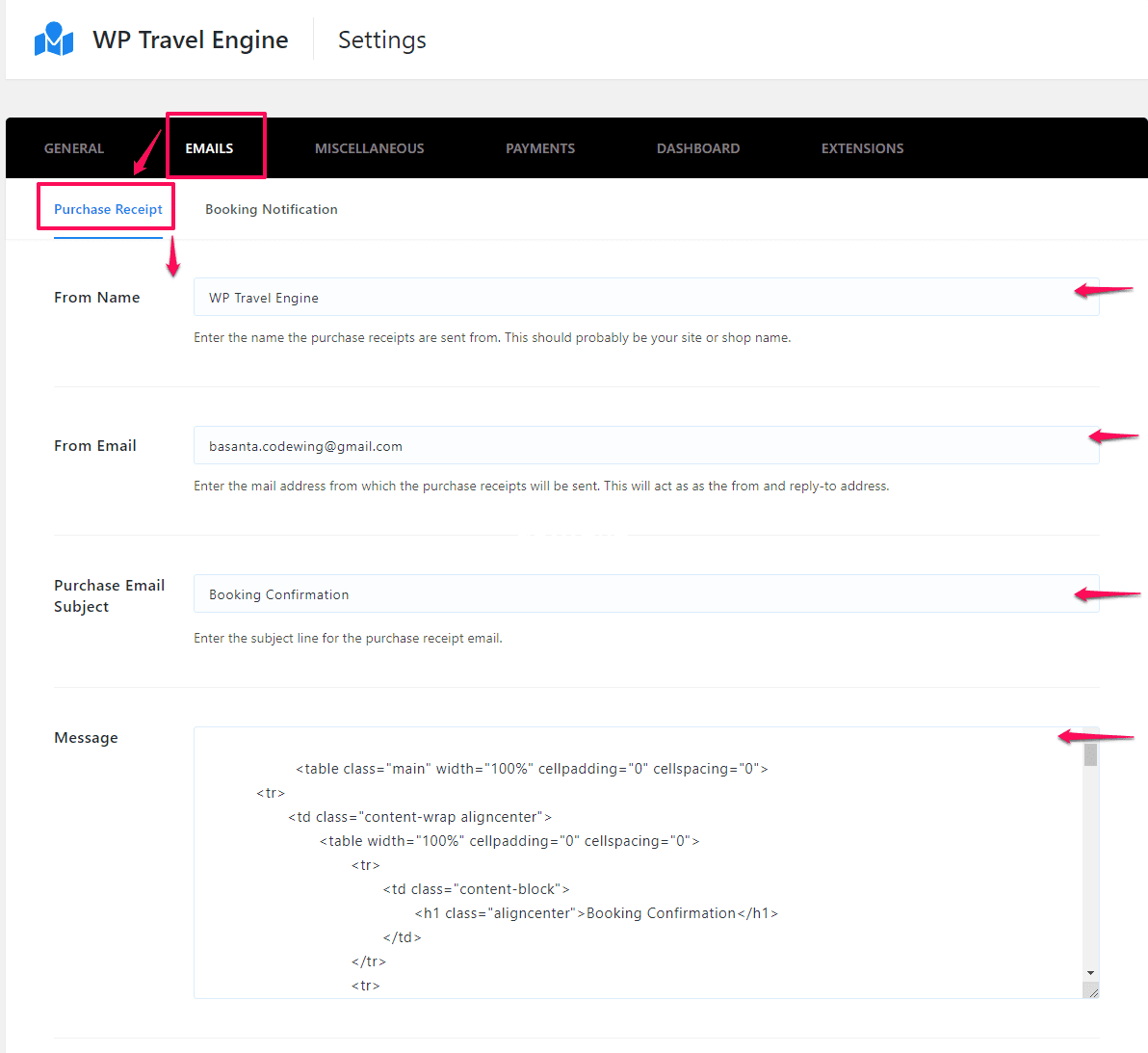Click the Purchase Email Subject field
Screen dimensions: 1148x1053
point(646,593)
